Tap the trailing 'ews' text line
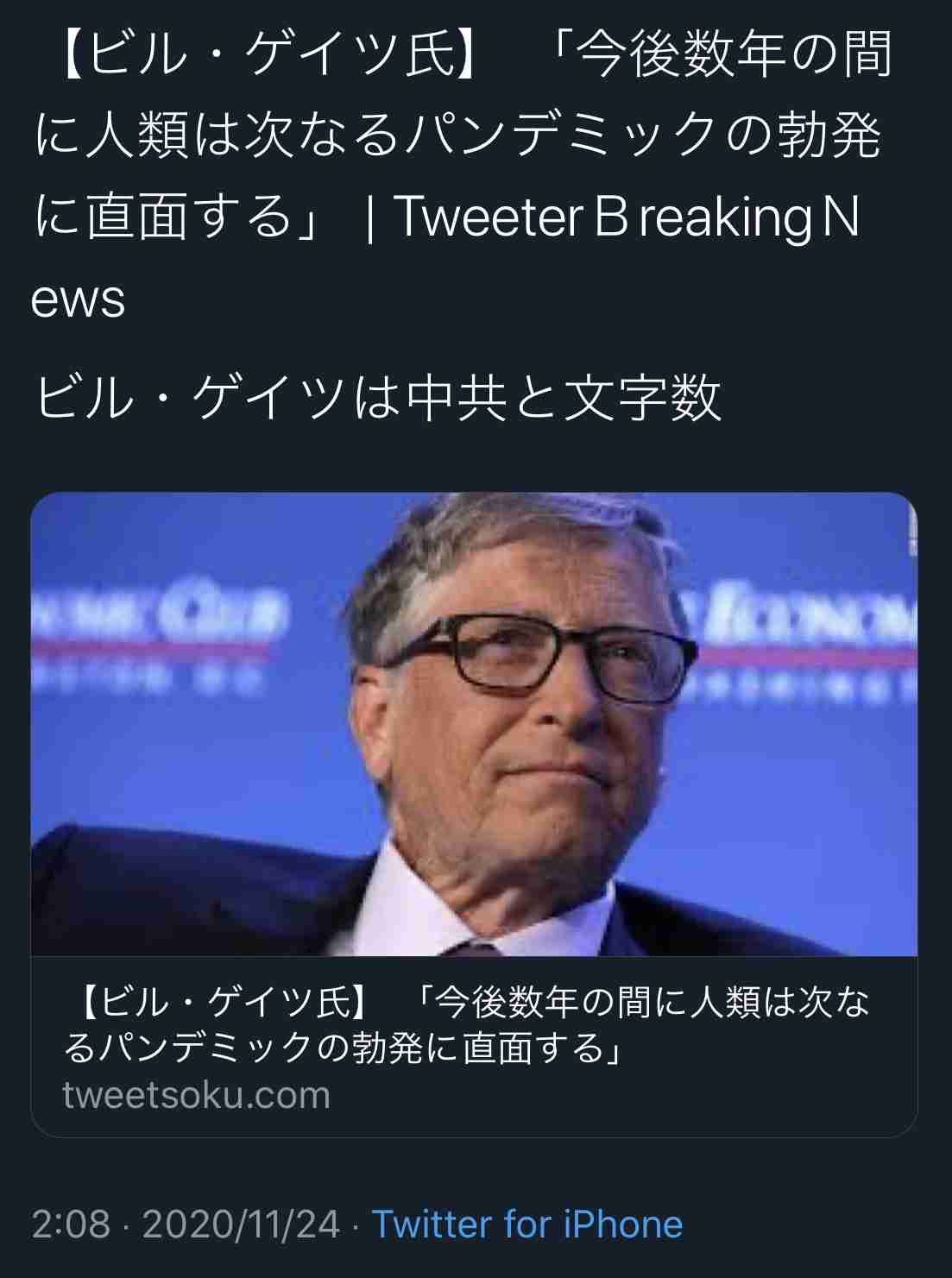 click(x=78, y=299)
